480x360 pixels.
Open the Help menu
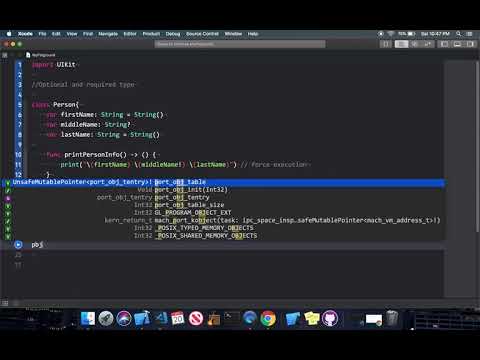pyautogui.click(x=253, y=34)
